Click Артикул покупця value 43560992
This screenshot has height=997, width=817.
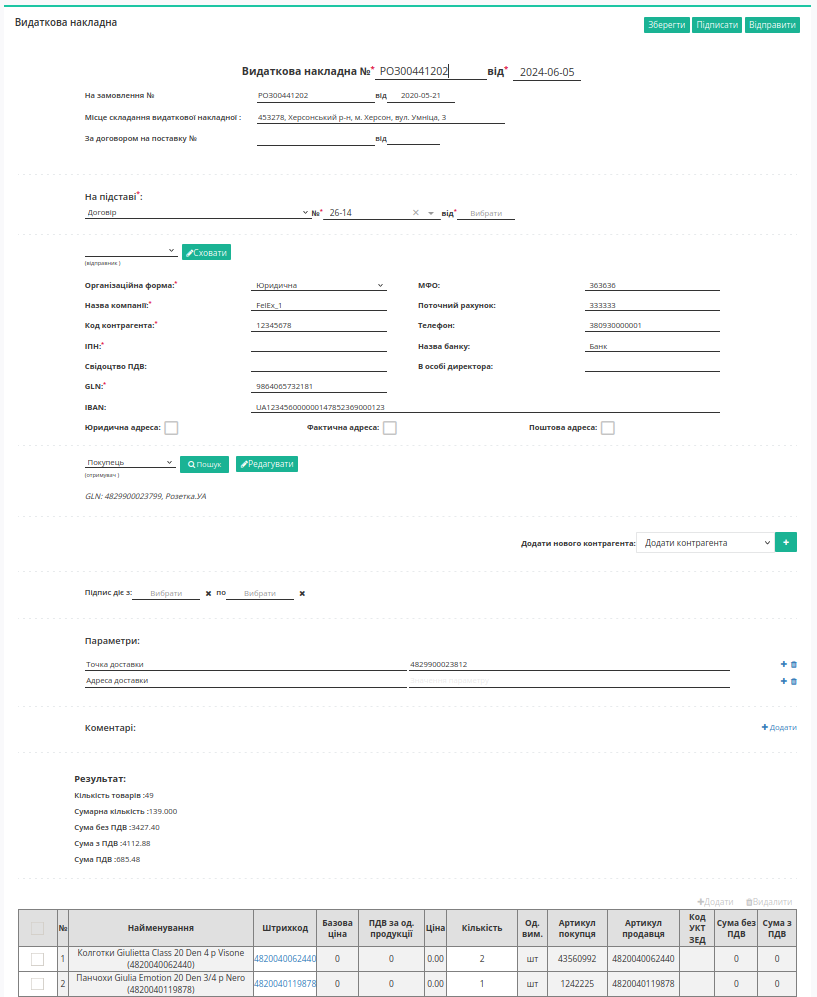point(577,958)
